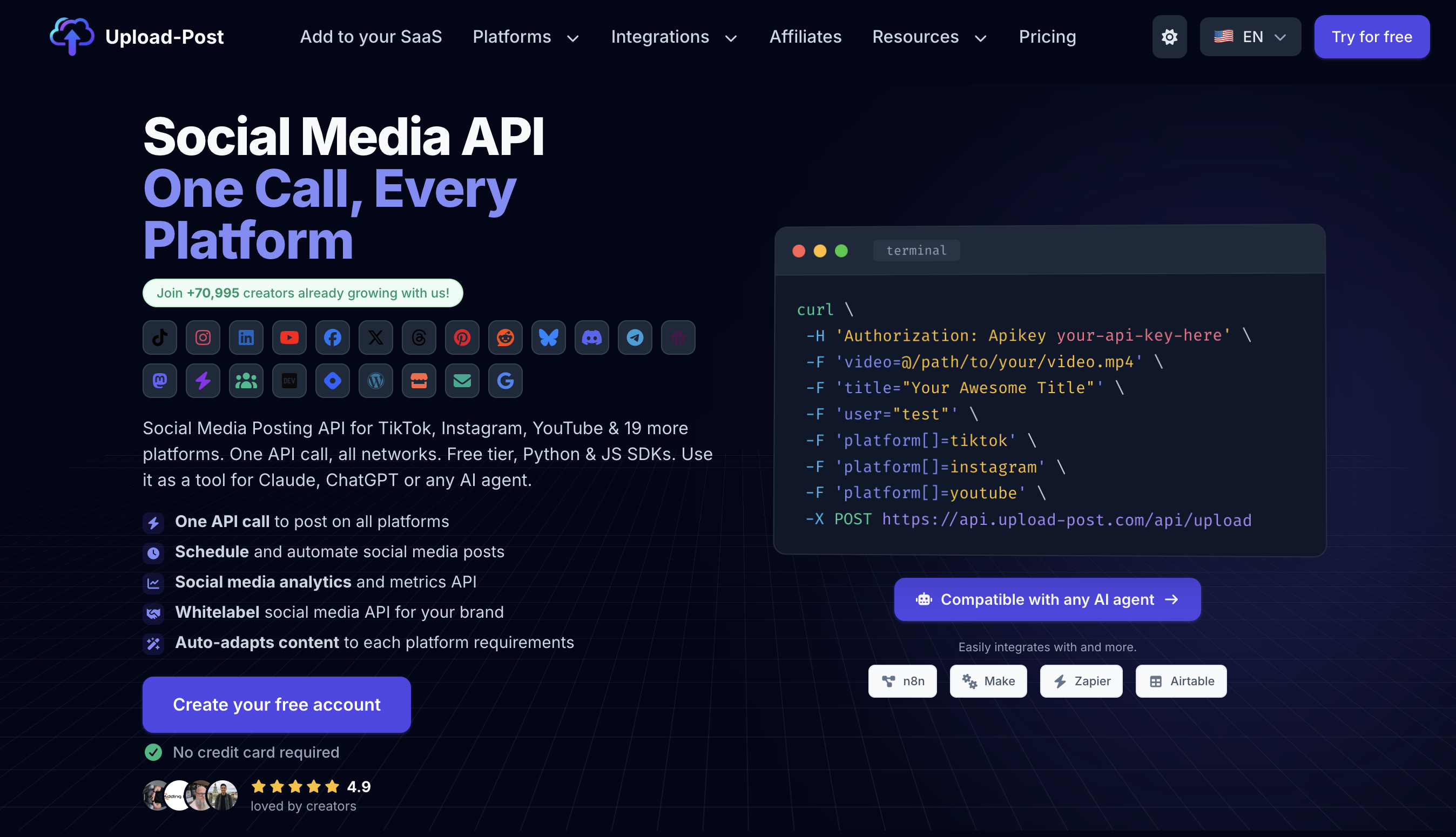Click the green checkmark beside No credit card required
This screenshot has height=837, width=1456.
tap(153, 753)
